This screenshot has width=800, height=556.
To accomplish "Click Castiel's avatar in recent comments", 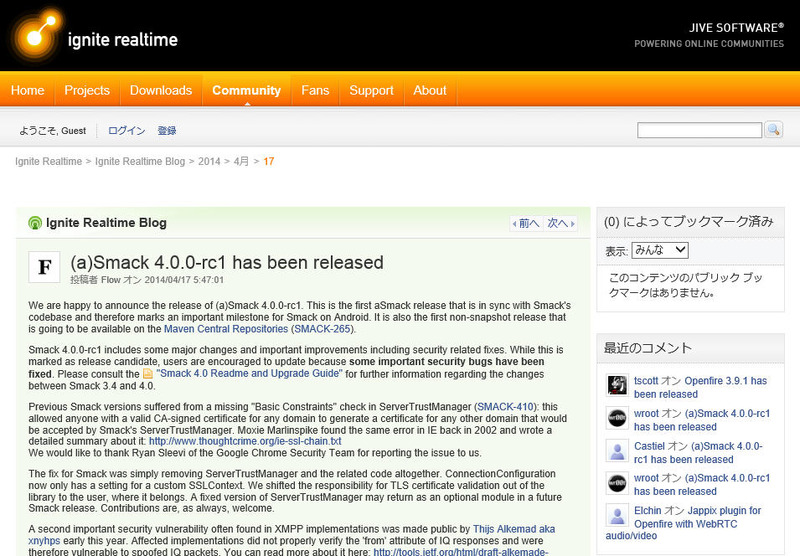I will coord(617,451).
